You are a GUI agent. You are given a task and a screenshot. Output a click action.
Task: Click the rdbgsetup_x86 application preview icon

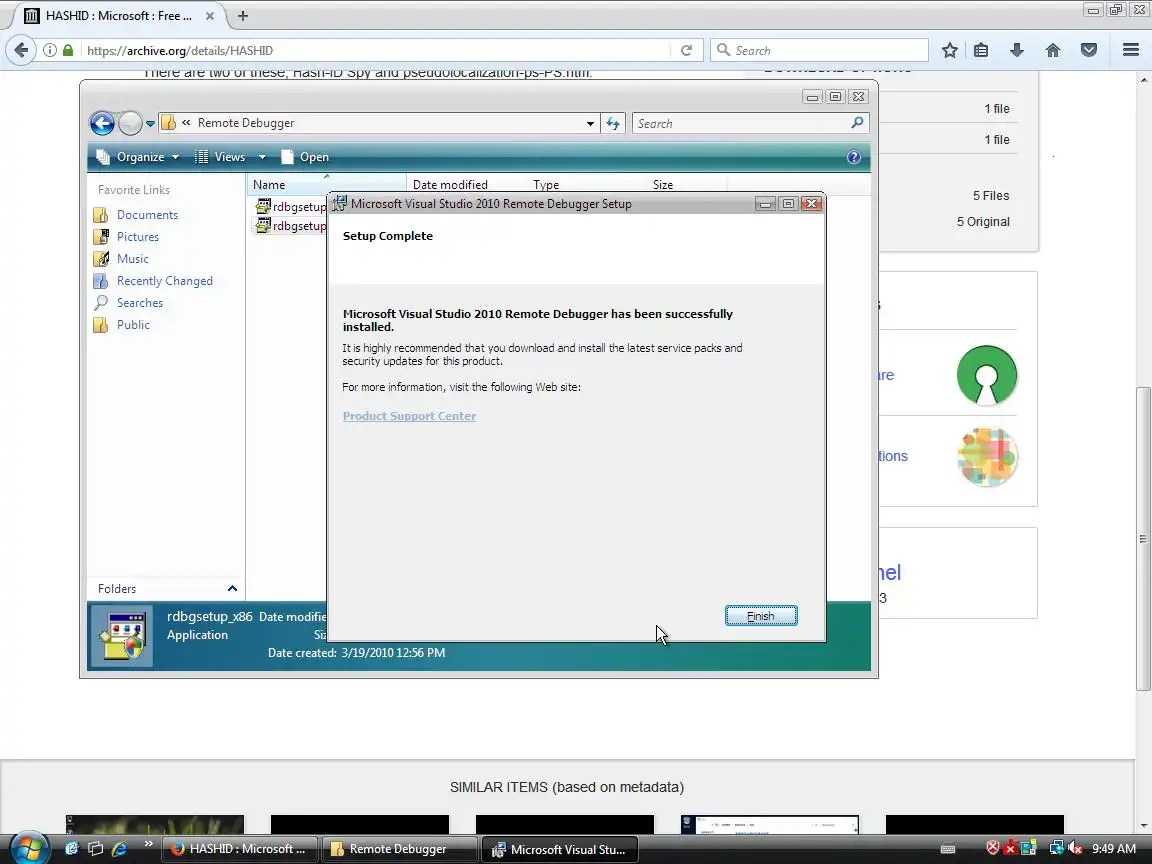pyautogui.click(x=122, y=636)
